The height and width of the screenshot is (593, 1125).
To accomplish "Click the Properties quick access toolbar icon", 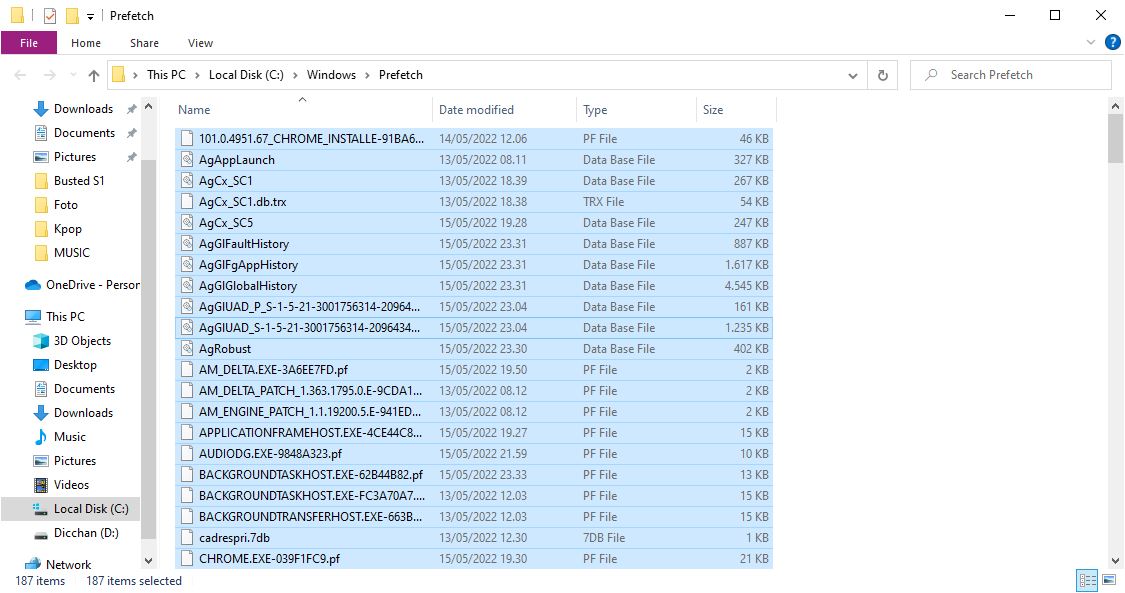I will (x=50, y=16).
